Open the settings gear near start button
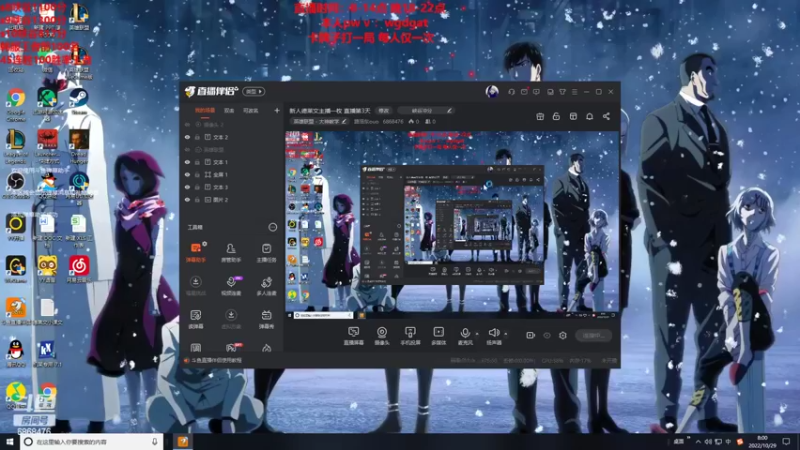 (563, 335)
